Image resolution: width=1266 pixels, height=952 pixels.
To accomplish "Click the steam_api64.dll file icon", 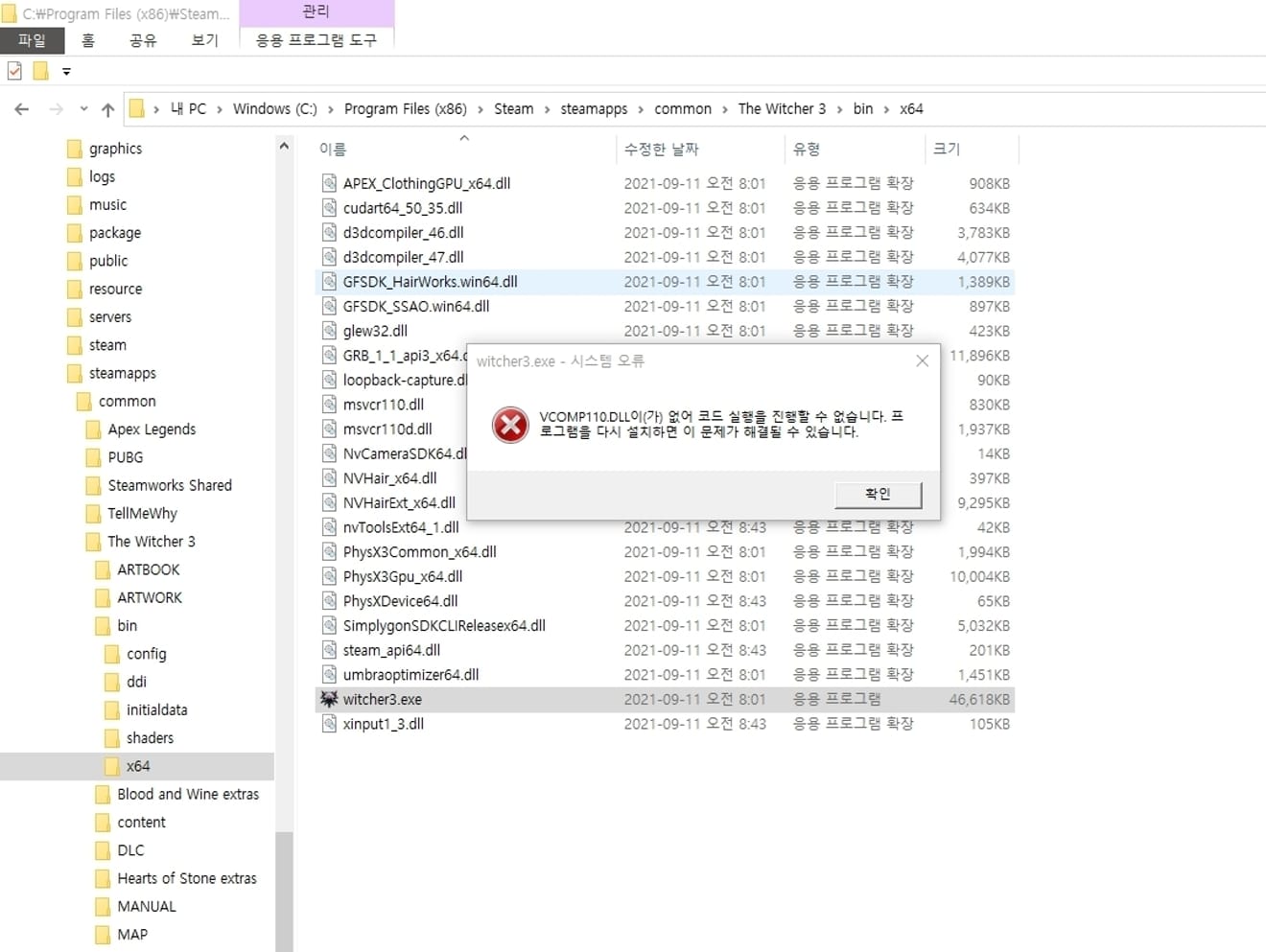I will pyautogui.click(x=329, y=650).
